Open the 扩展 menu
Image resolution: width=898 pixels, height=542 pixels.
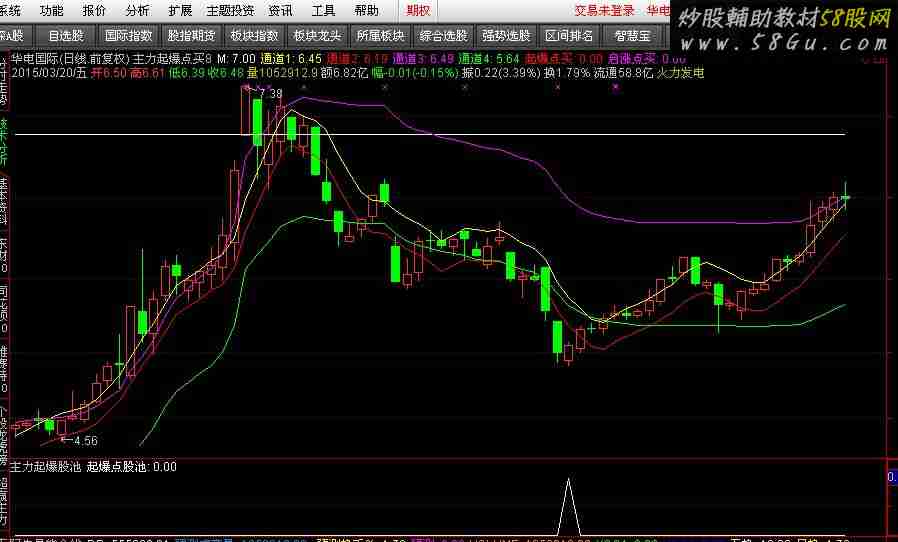point(180,10)
